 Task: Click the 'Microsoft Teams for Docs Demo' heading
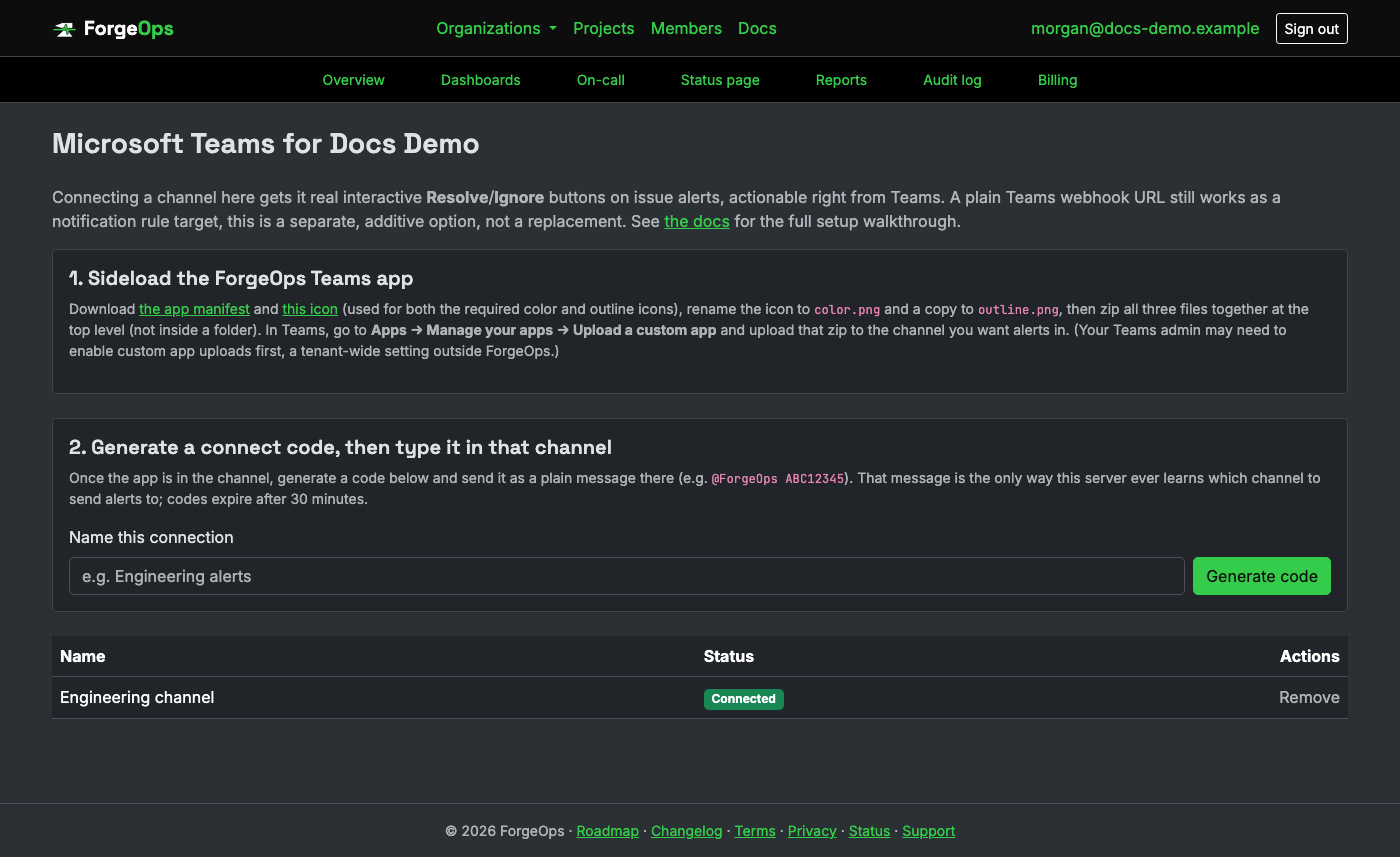coord(266,144)
